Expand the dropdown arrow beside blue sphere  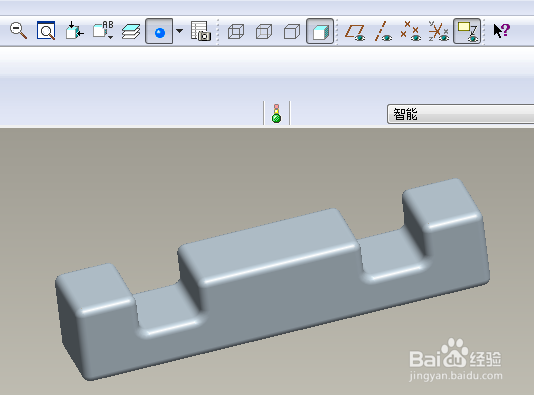click(x=179, y=31)
